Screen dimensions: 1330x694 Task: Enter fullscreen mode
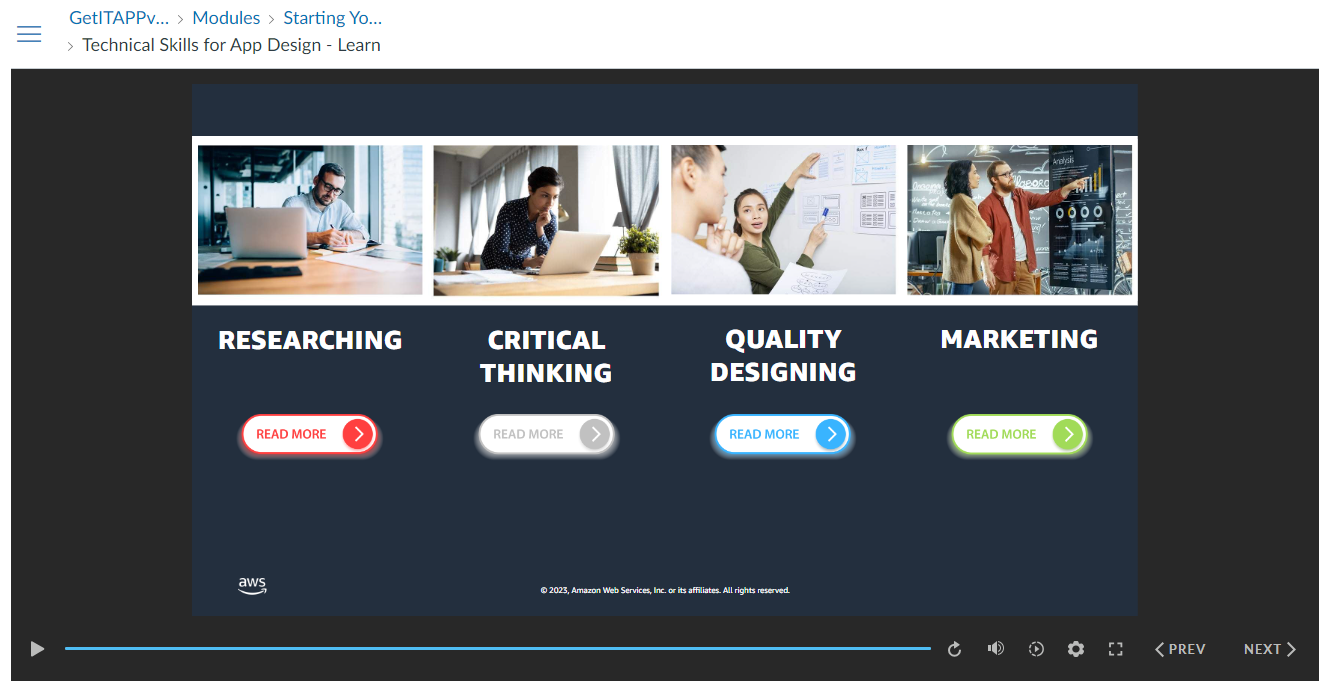1116,649
